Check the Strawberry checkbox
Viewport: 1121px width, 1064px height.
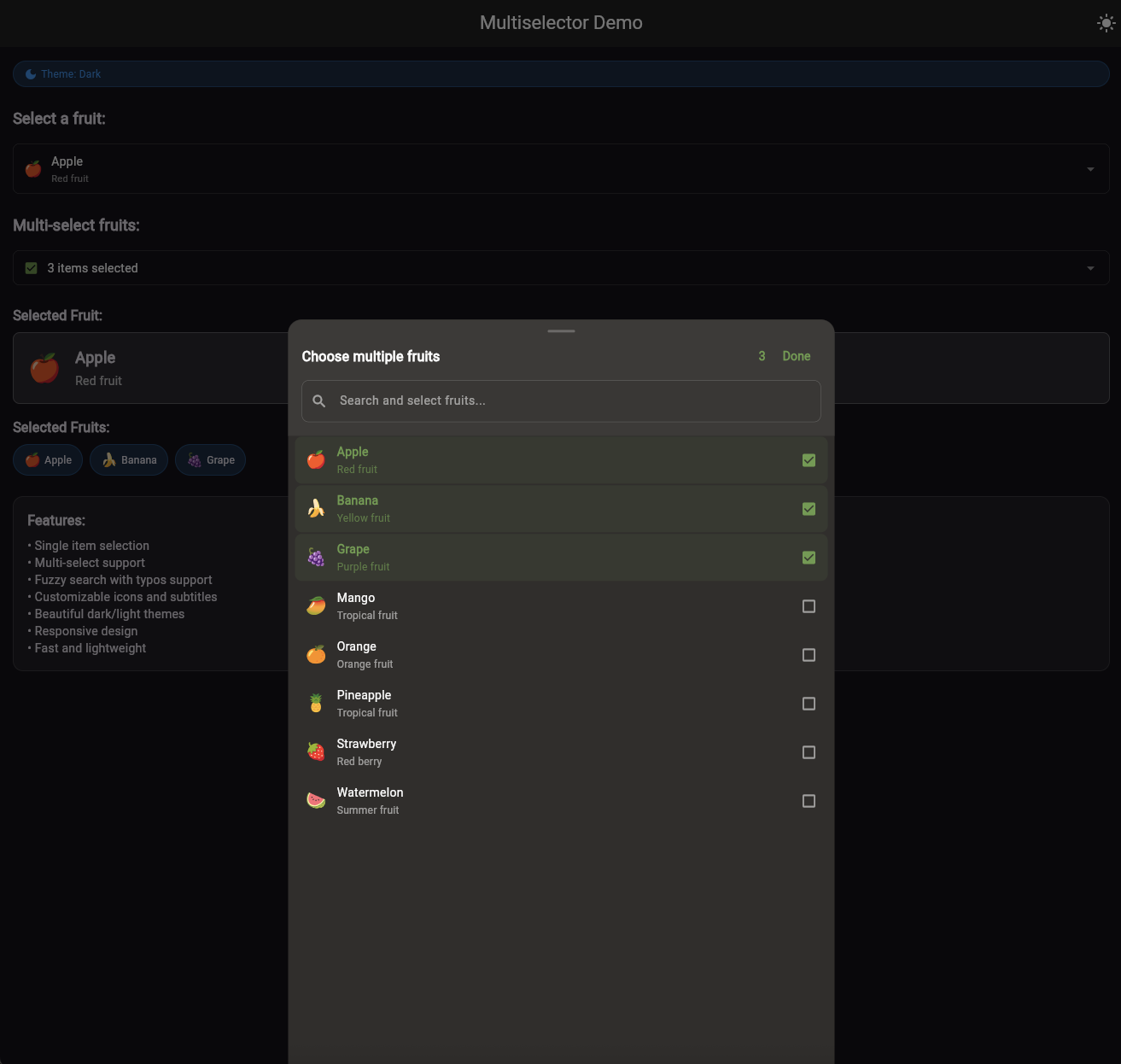point(809,752)
